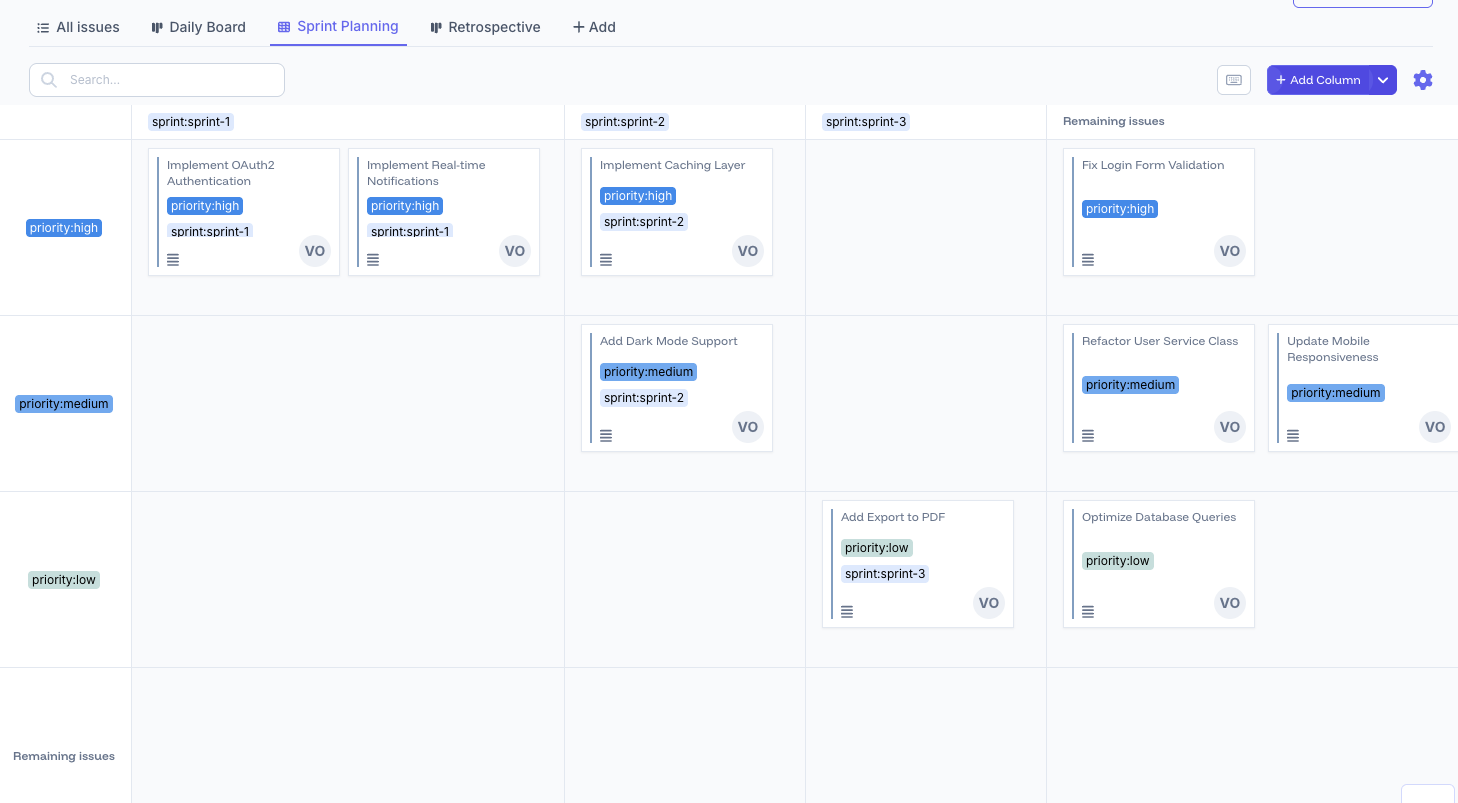
Task: Click the Add Column button
Action: (1318, 79)
